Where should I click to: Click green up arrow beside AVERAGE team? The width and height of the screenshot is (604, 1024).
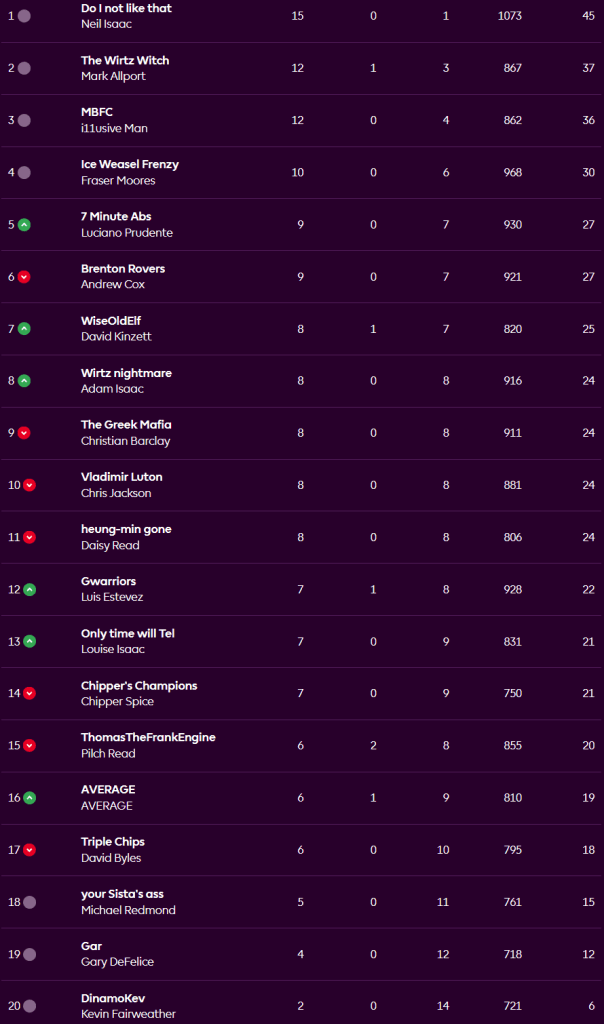point(29,797)
